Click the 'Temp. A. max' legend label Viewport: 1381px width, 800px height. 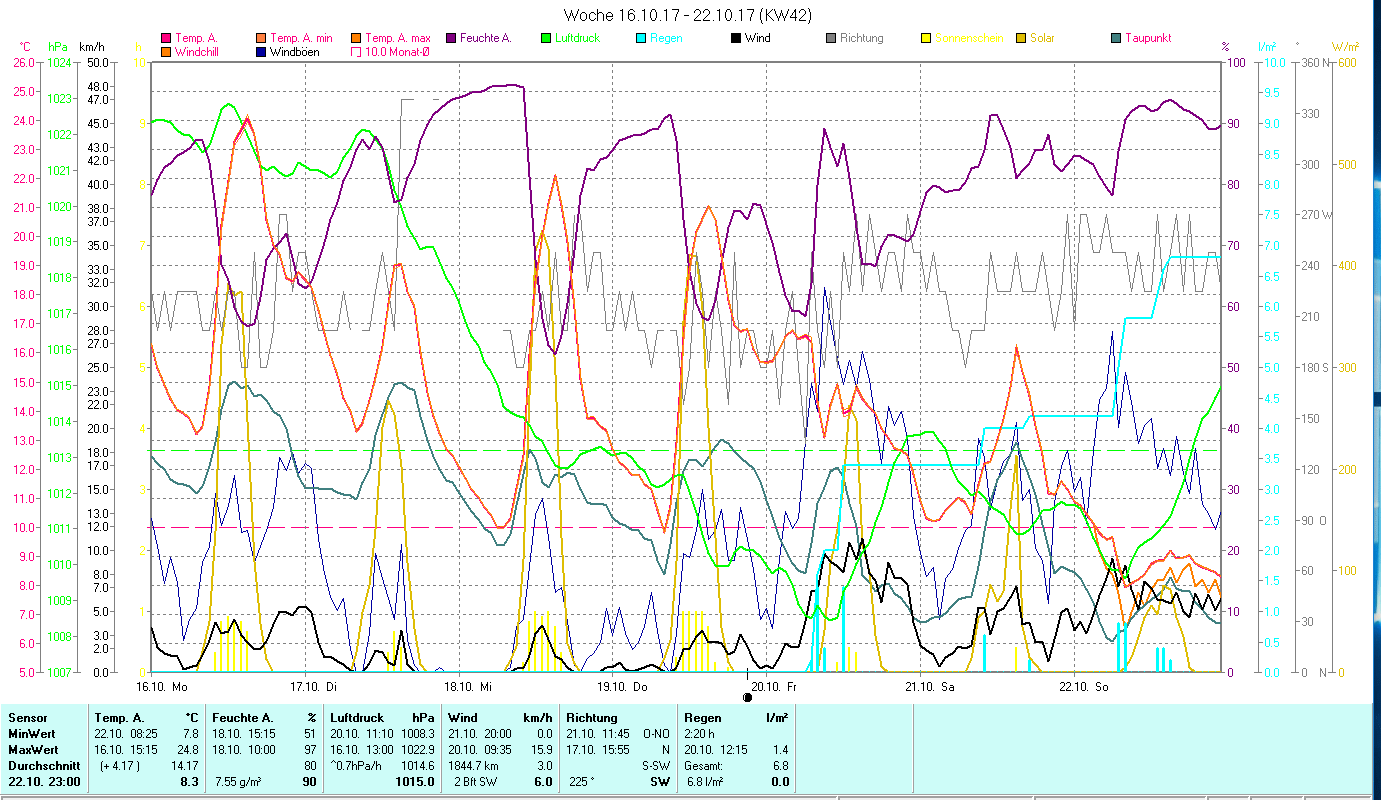tap(398, 39)
